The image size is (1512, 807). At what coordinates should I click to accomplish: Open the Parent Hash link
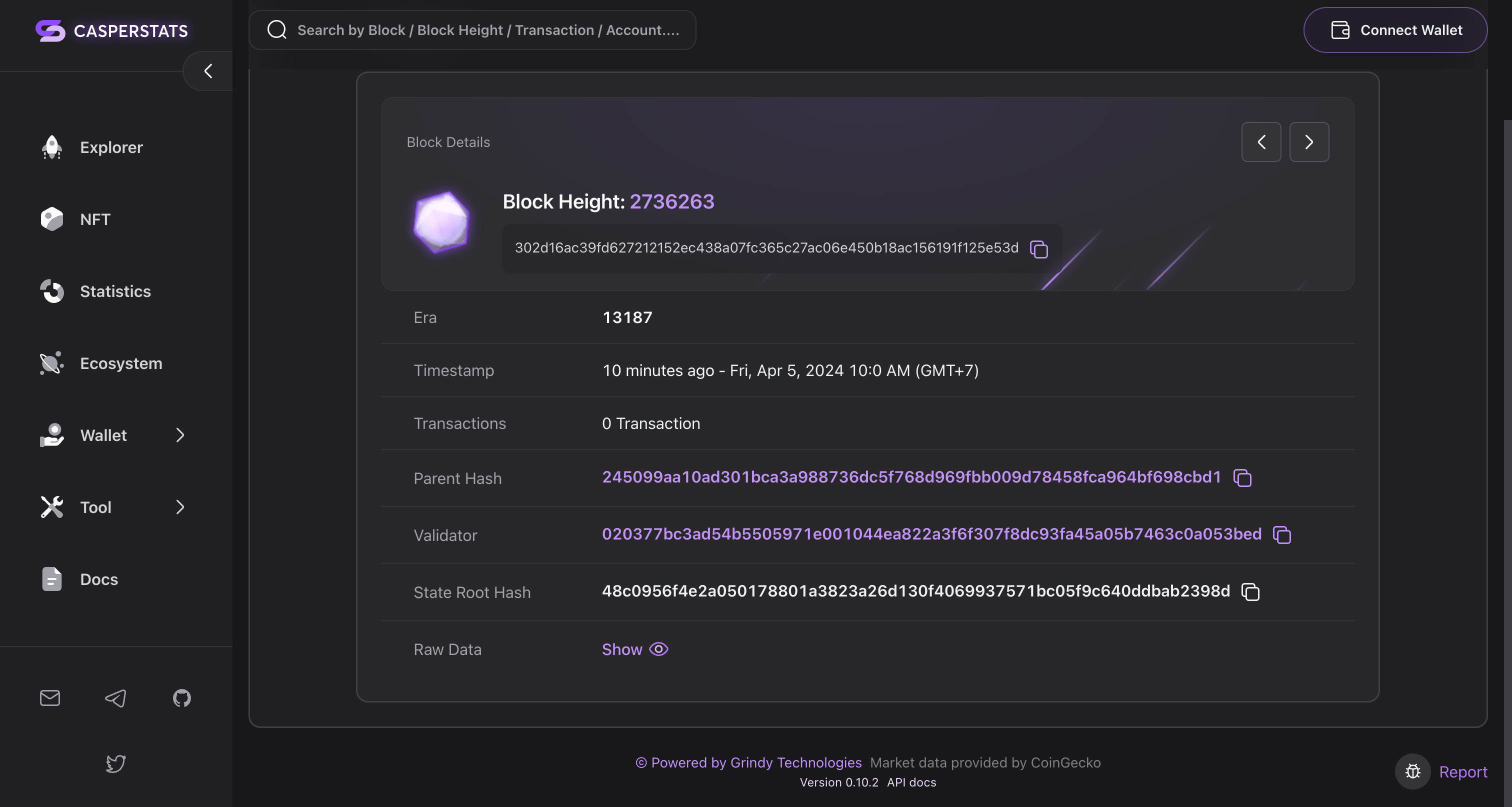click(x=911, y=477)
